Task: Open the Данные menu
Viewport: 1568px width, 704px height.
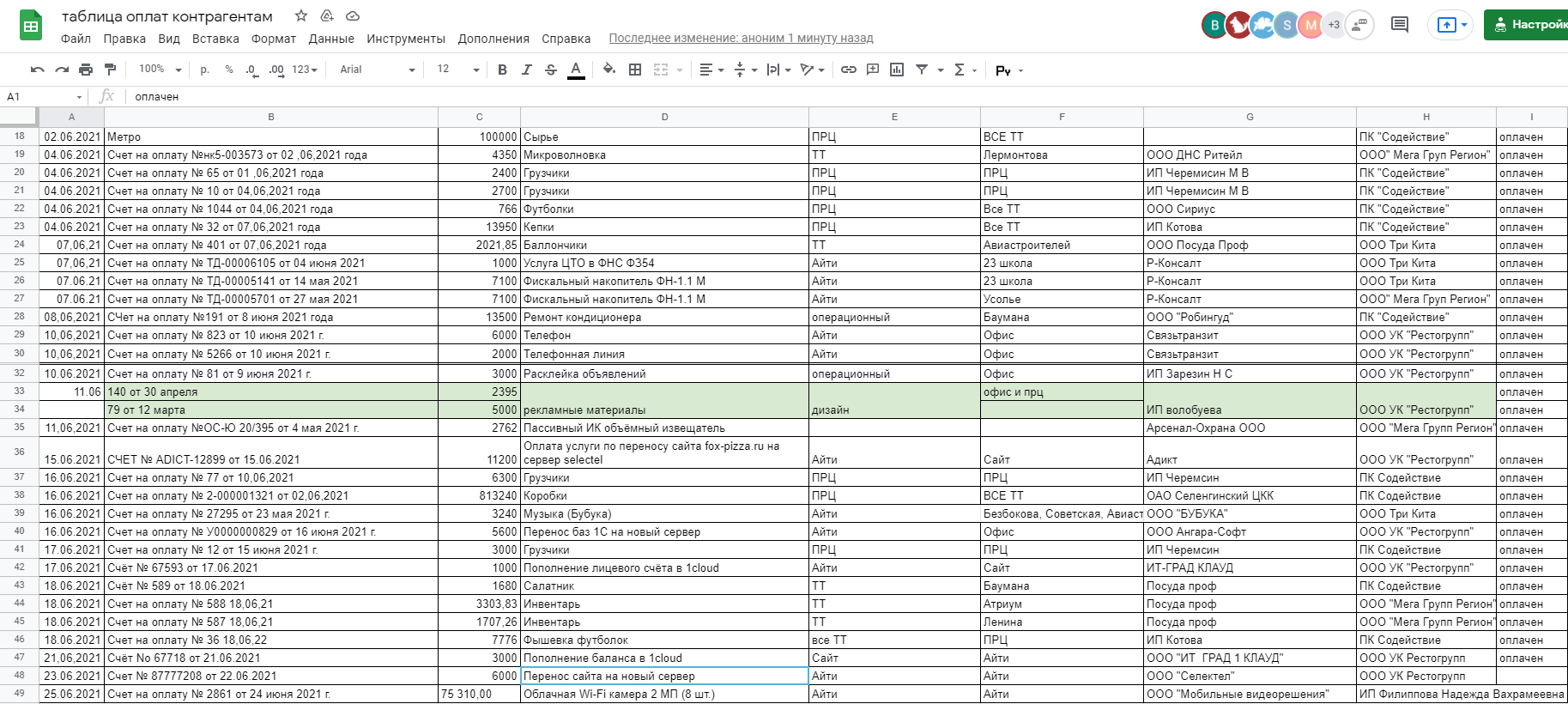Action: 331,39
